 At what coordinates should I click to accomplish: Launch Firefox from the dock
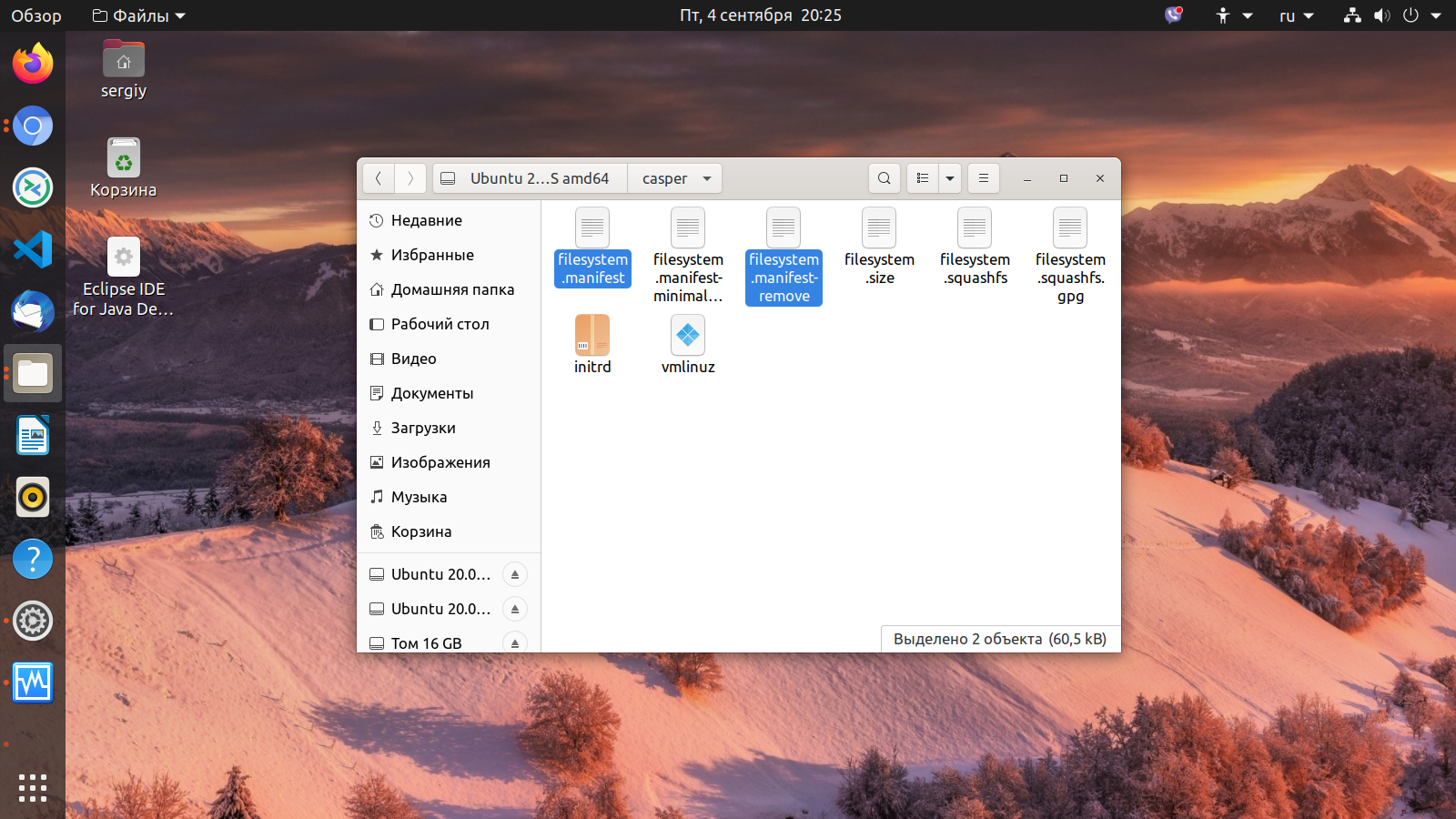(x=33, y=64)
